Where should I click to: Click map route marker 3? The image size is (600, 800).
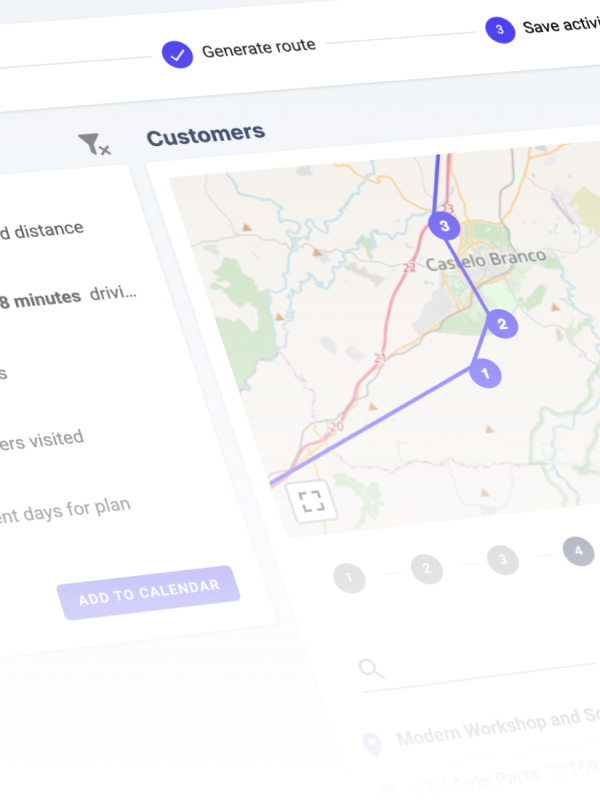444,227
